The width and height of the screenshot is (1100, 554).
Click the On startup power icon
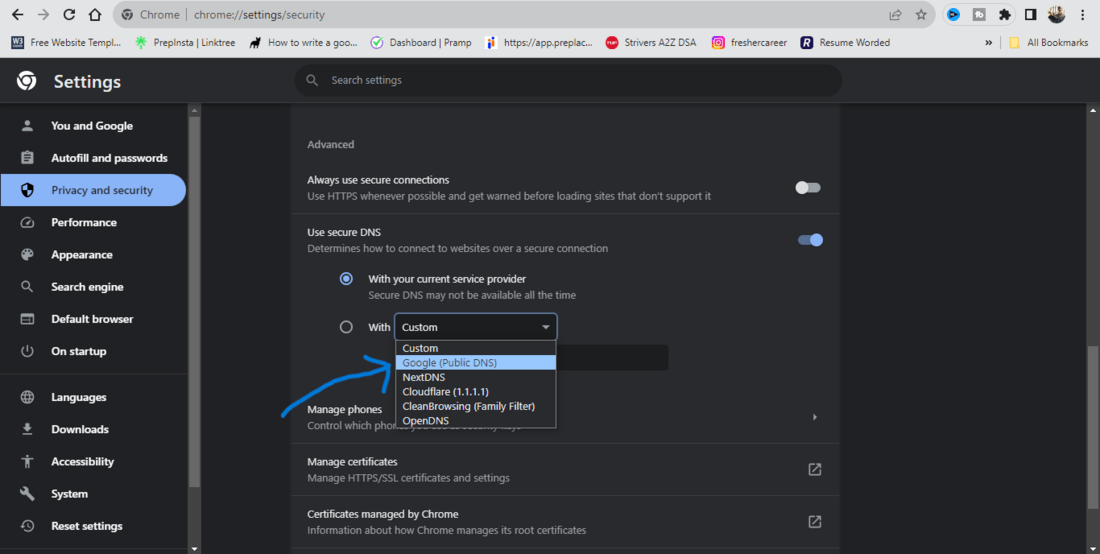pyautogui.click(x=27, y=351)
